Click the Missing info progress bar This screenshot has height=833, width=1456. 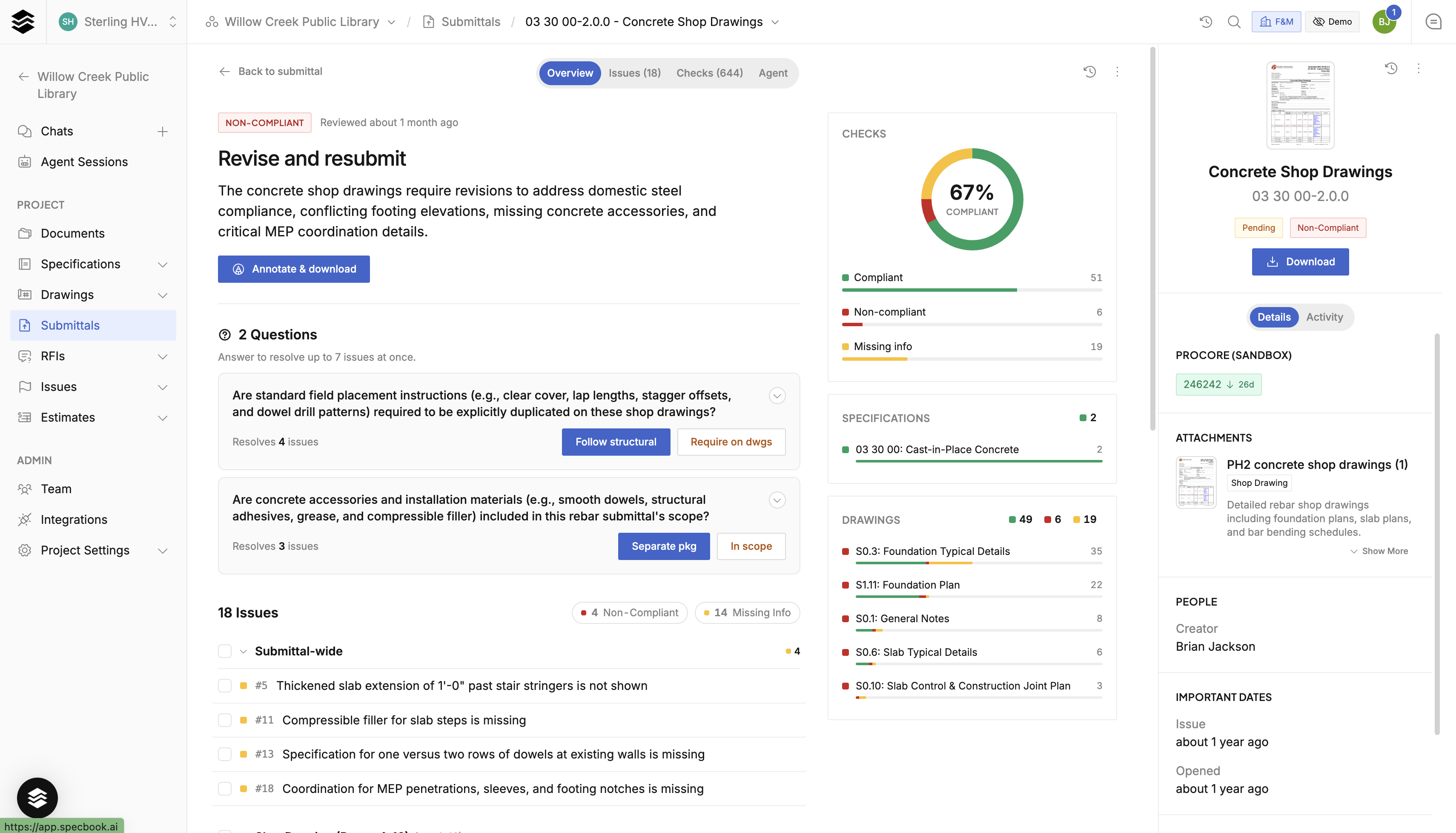pos(972,359)
